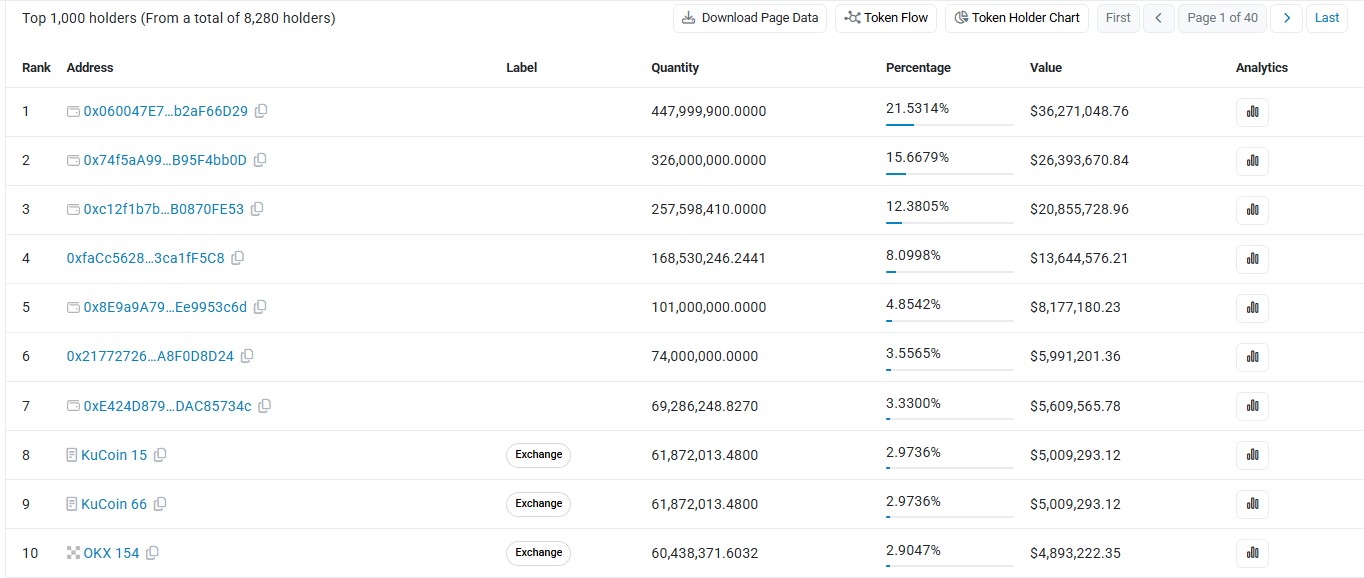Image resolution: width=1364 pixels, height=578 pixels.
Task: Open the KuCoin 66 holder link
Action: point(114,504)
